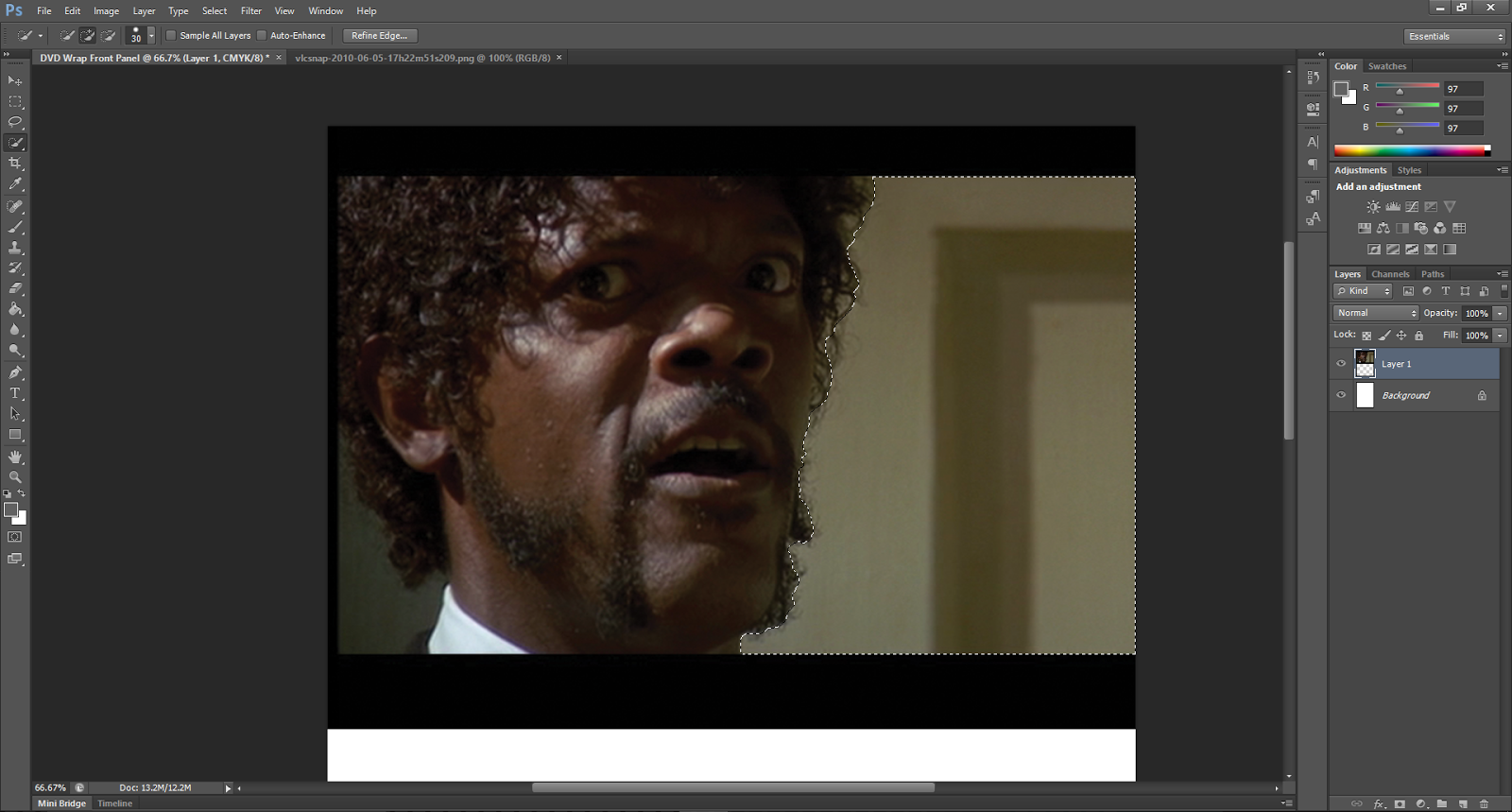Open the Opacity slider dropdown arrow
This screenshot has width=1512, height=812.
coord(1500,313)
